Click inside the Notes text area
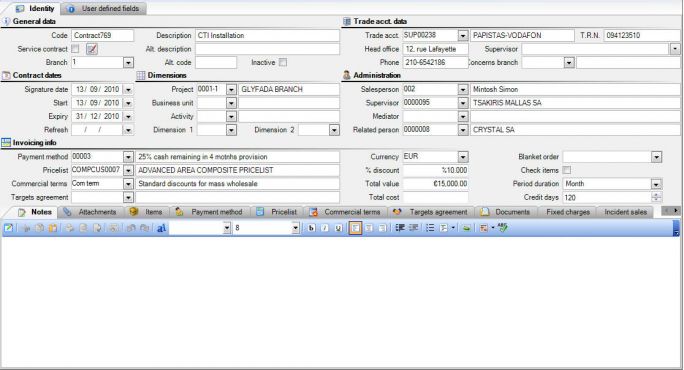 point(340,301)
